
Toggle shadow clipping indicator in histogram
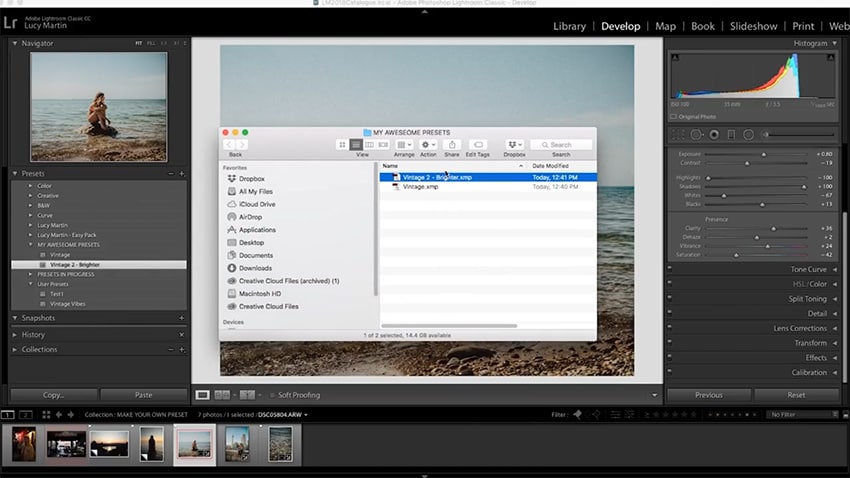tap(675, 57)
